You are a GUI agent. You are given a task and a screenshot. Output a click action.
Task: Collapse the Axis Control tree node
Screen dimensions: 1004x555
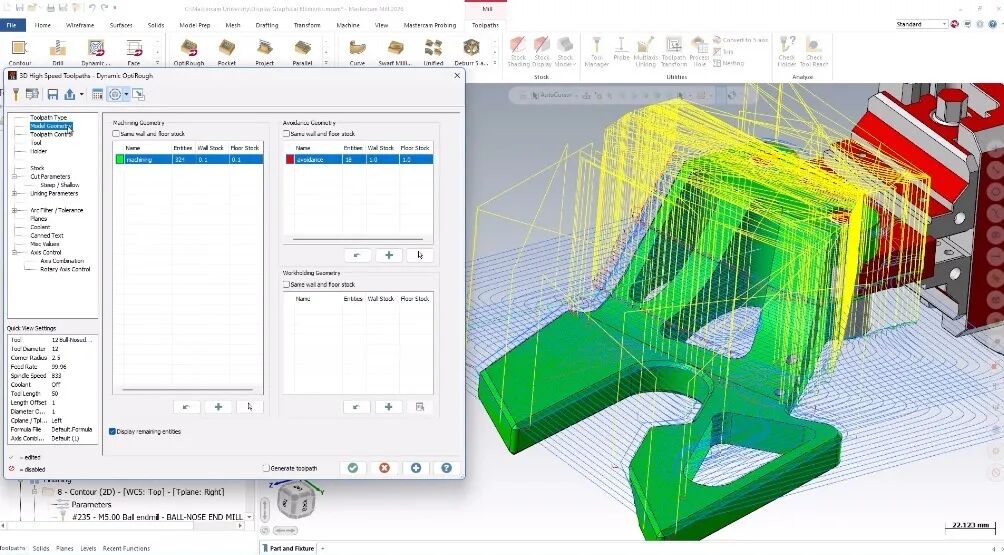tap(15, 252)
